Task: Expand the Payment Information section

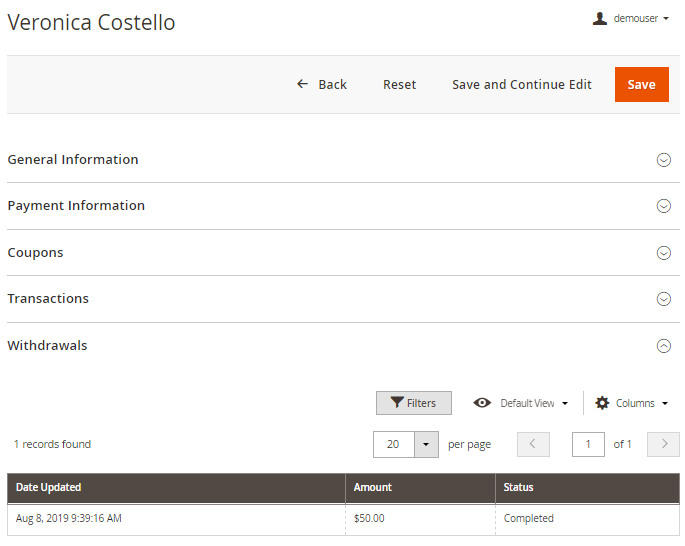Action: 663,206
